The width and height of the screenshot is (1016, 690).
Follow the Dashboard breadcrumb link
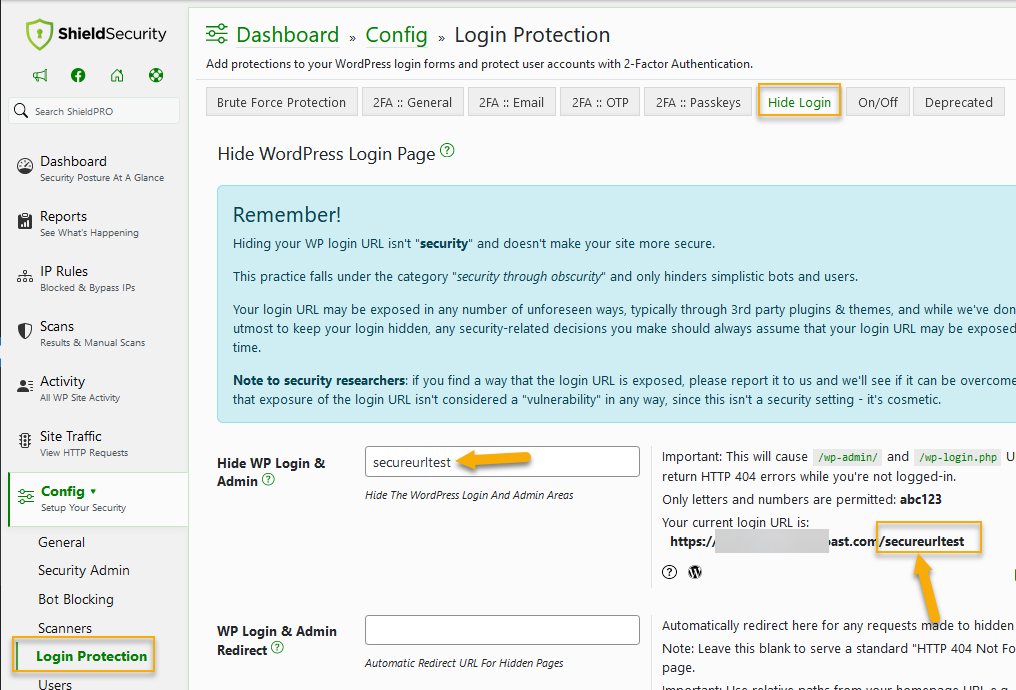coord(288,34)
